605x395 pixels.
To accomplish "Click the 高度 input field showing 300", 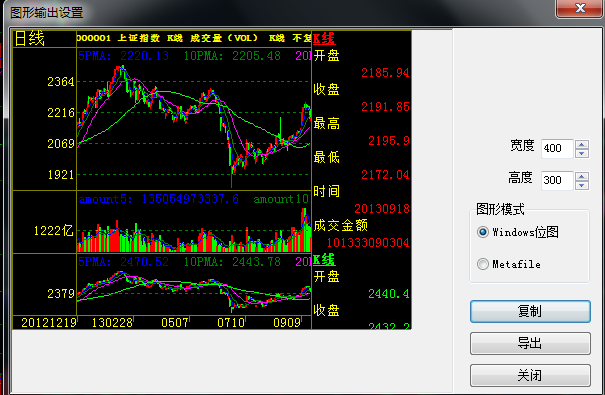I will pos(557,181).
